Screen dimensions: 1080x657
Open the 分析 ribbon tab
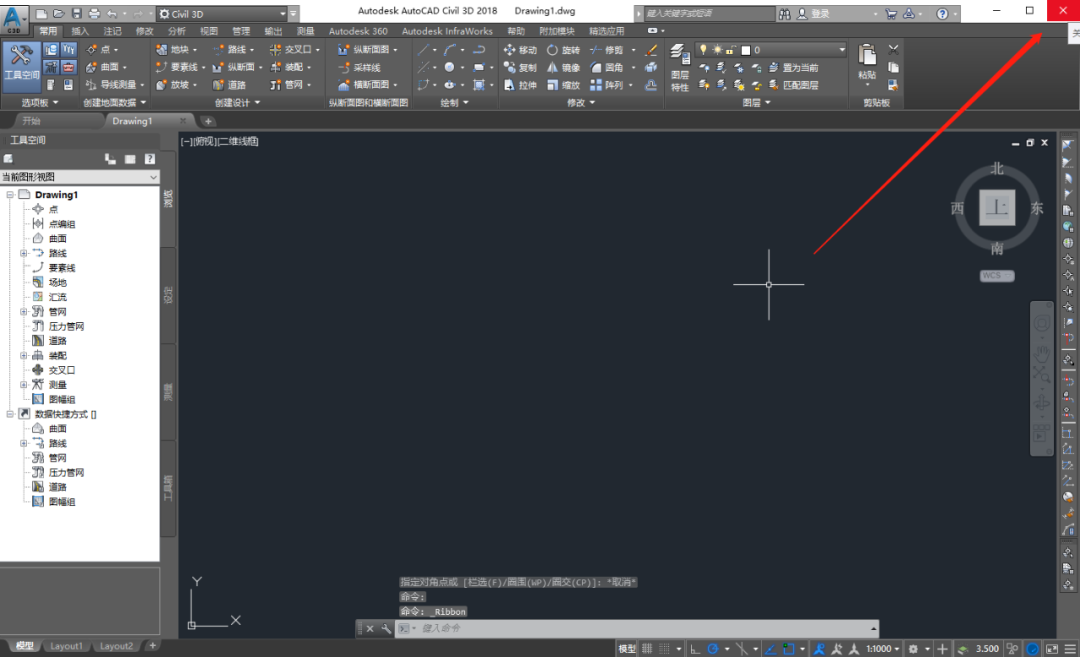point(176,31)
